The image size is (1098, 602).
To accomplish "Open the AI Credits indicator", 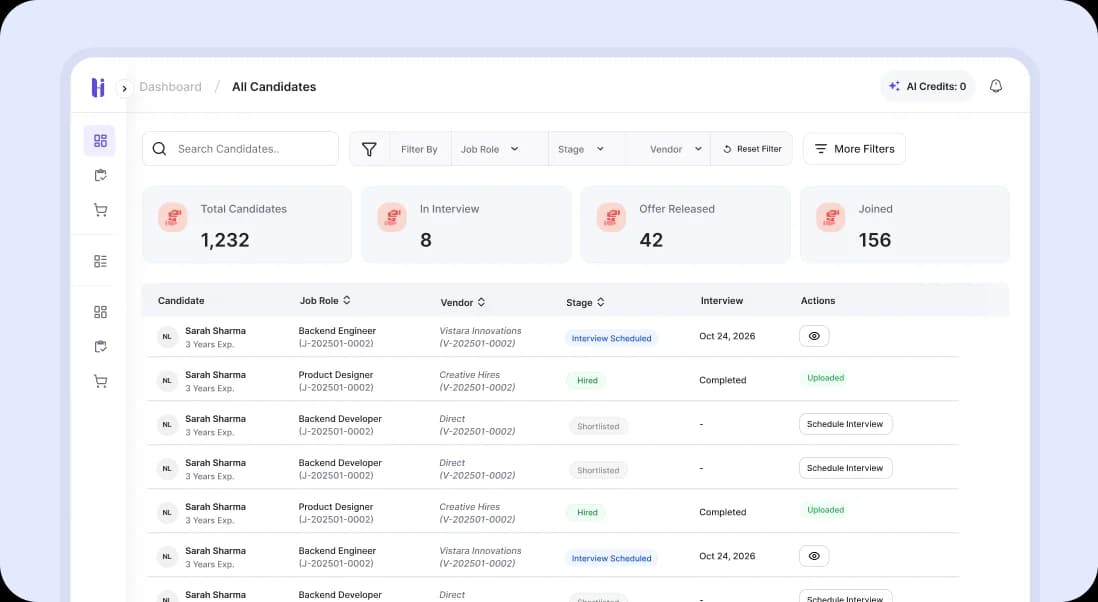I will (927, 86).
